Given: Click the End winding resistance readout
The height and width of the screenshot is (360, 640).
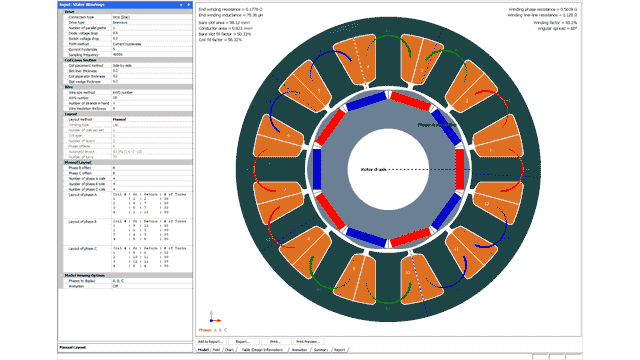Looking at the screenshot, I should pos(231,9).
